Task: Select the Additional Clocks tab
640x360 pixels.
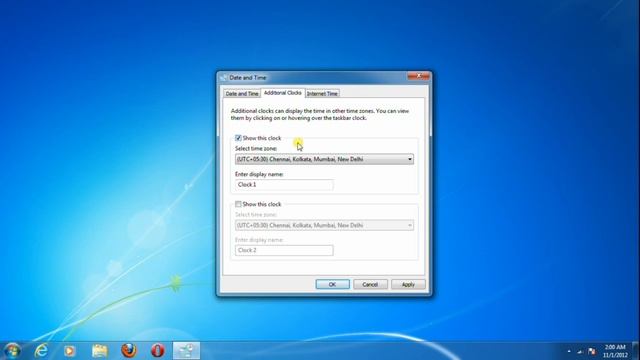Action: pyautogui.click(x=282, y=93)
